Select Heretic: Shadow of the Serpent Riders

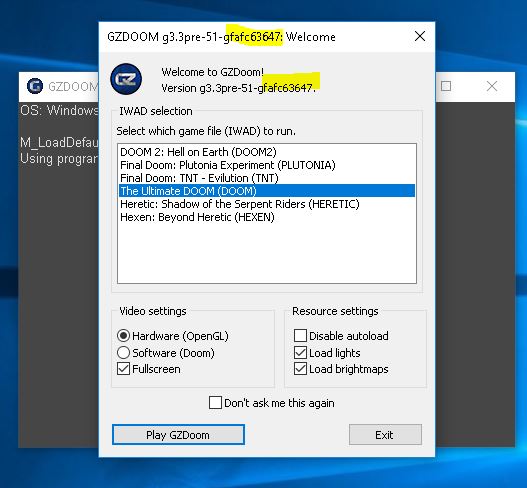click(267, 204)
